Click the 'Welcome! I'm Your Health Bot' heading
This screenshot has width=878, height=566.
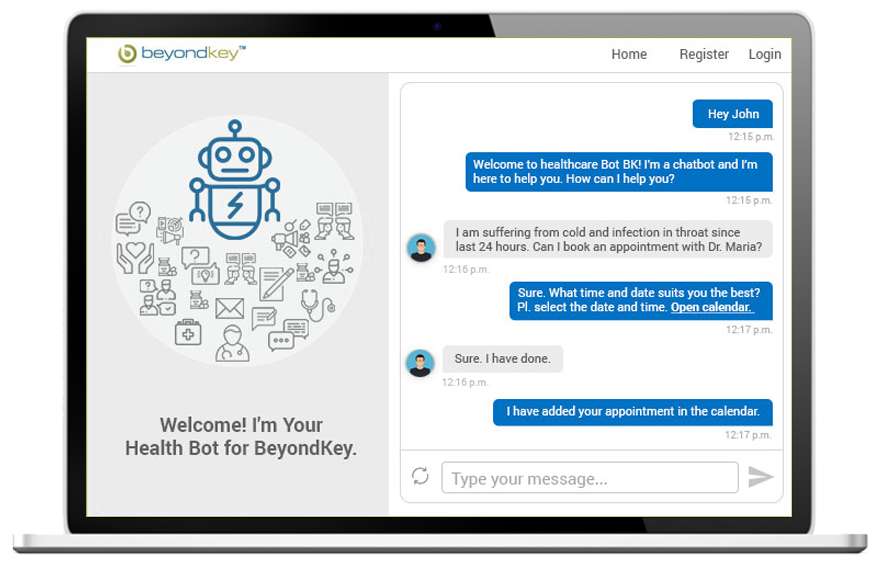click(241, 437)
